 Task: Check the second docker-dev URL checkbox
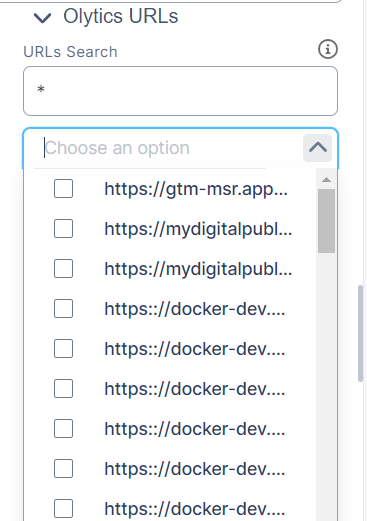(63, 348)
